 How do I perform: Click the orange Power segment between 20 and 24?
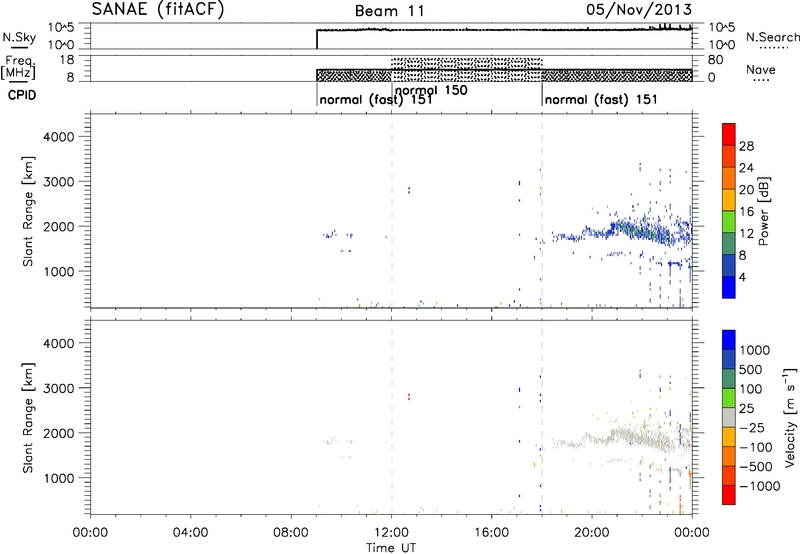point(729,178)
